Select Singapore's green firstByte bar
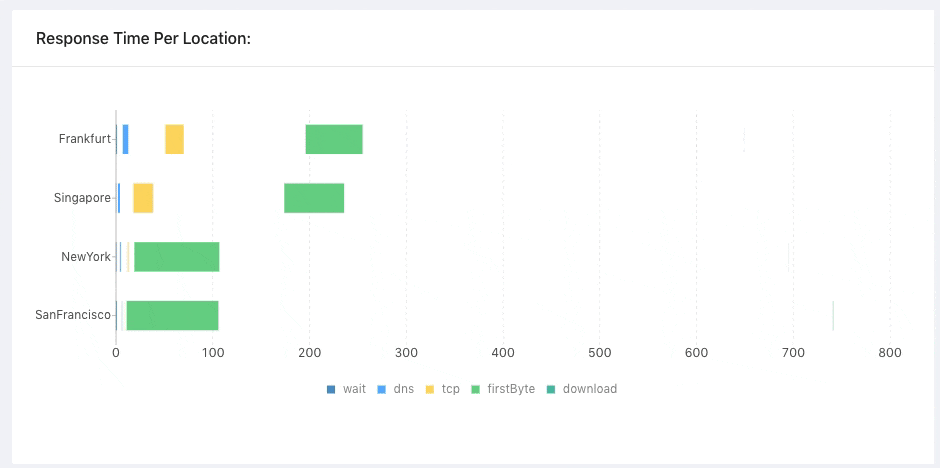The image size is (940, 468). [314, 198]
